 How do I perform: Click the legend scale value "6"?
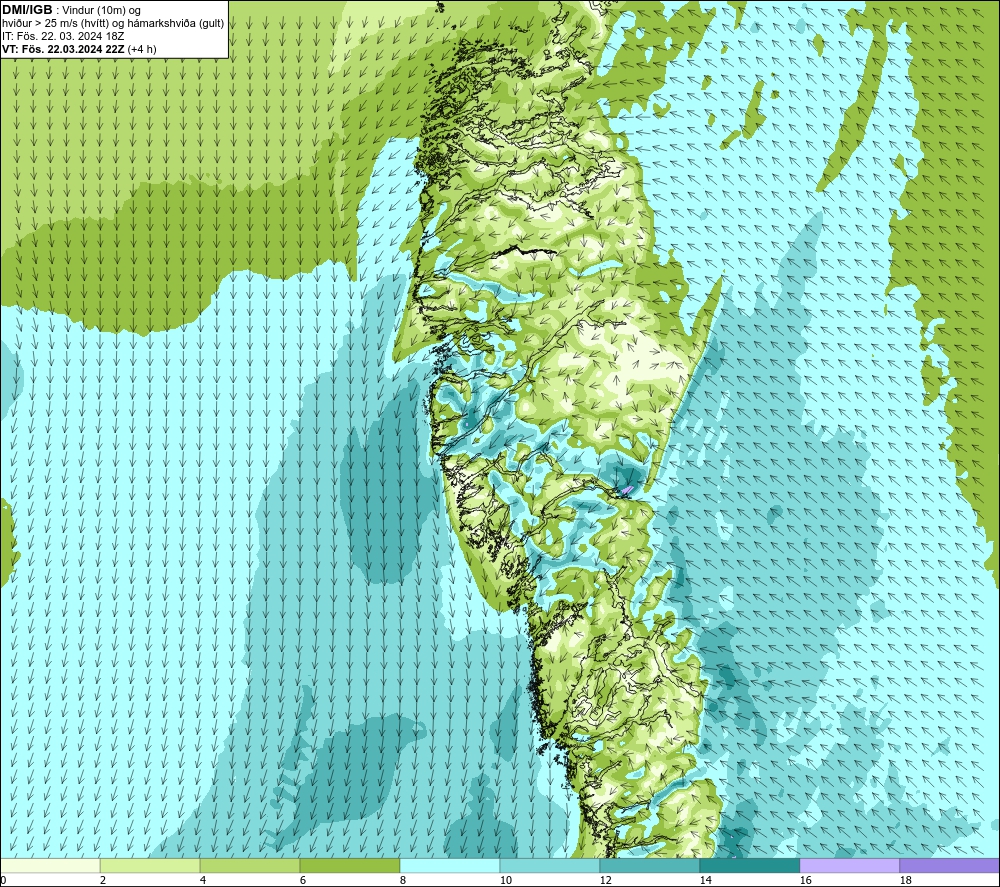click(303, 881)
